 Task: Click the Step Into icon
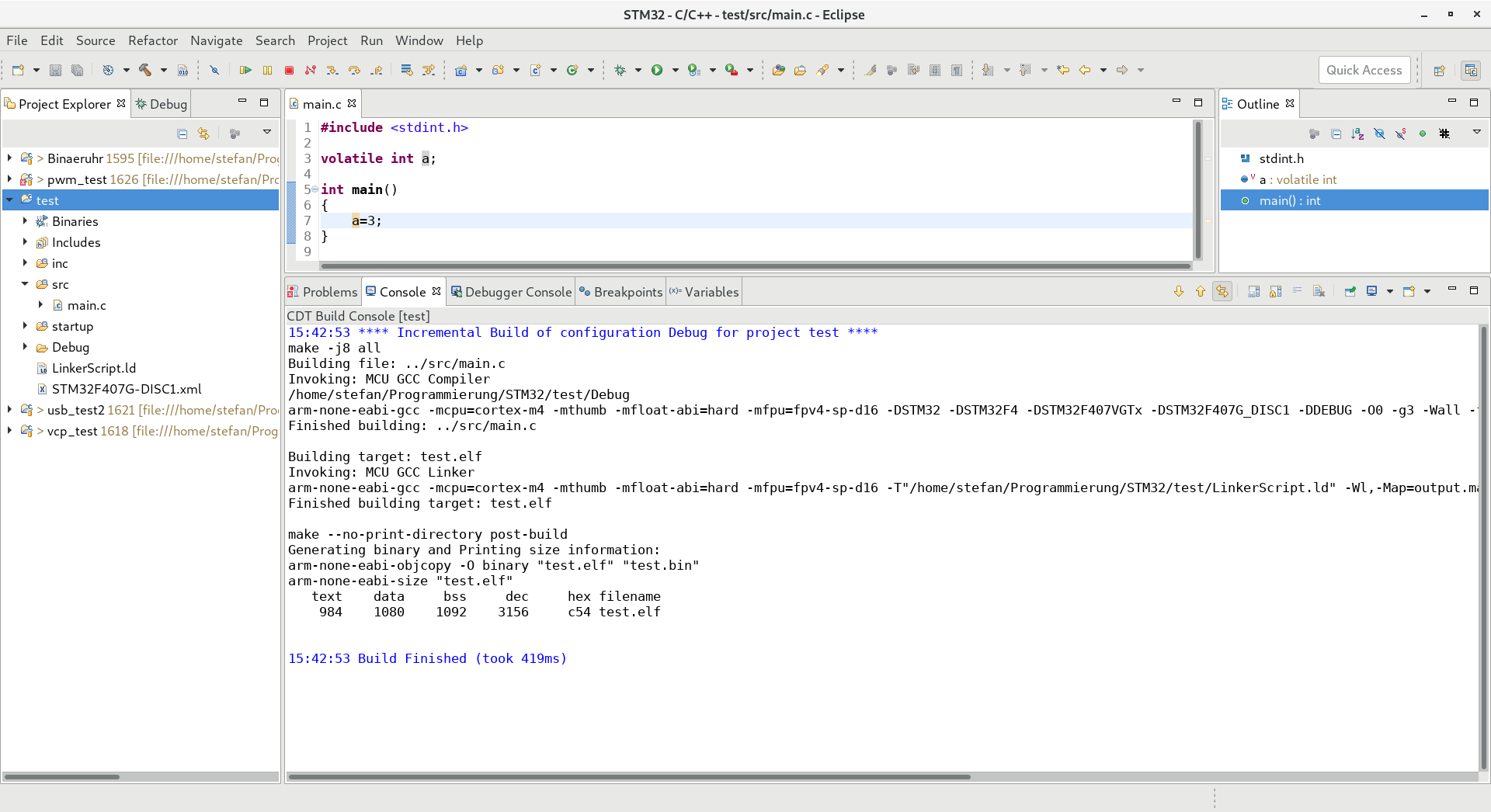pyautogui.click(x=332, y=70)
